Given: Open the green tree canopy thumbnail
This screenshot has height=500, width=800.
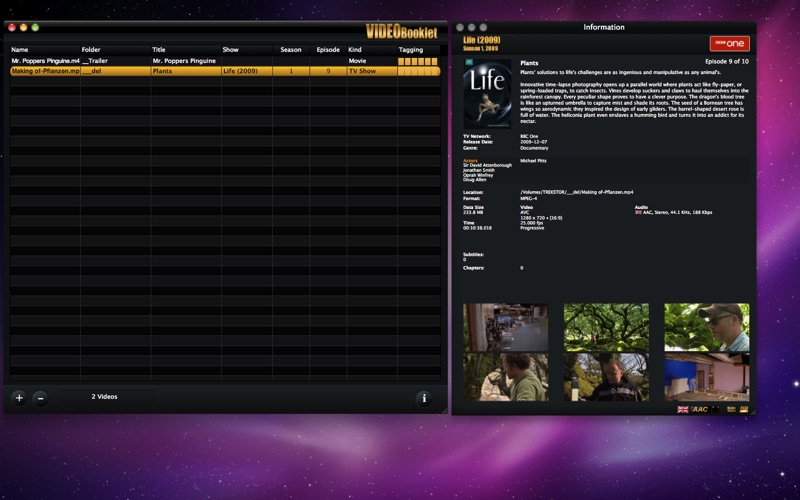Looking at the screenshot, I should pos(606,327).
